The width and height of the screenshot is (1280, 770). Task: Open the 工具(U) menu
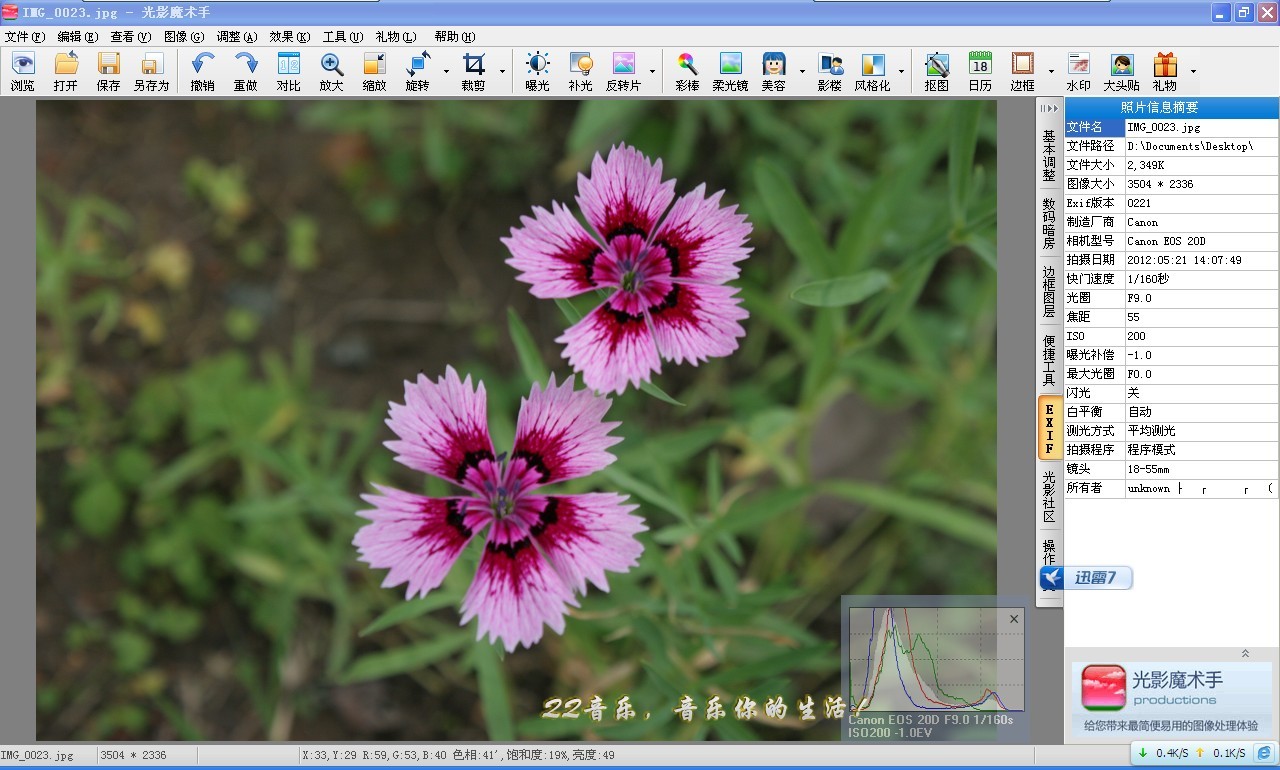pos(343,36)
